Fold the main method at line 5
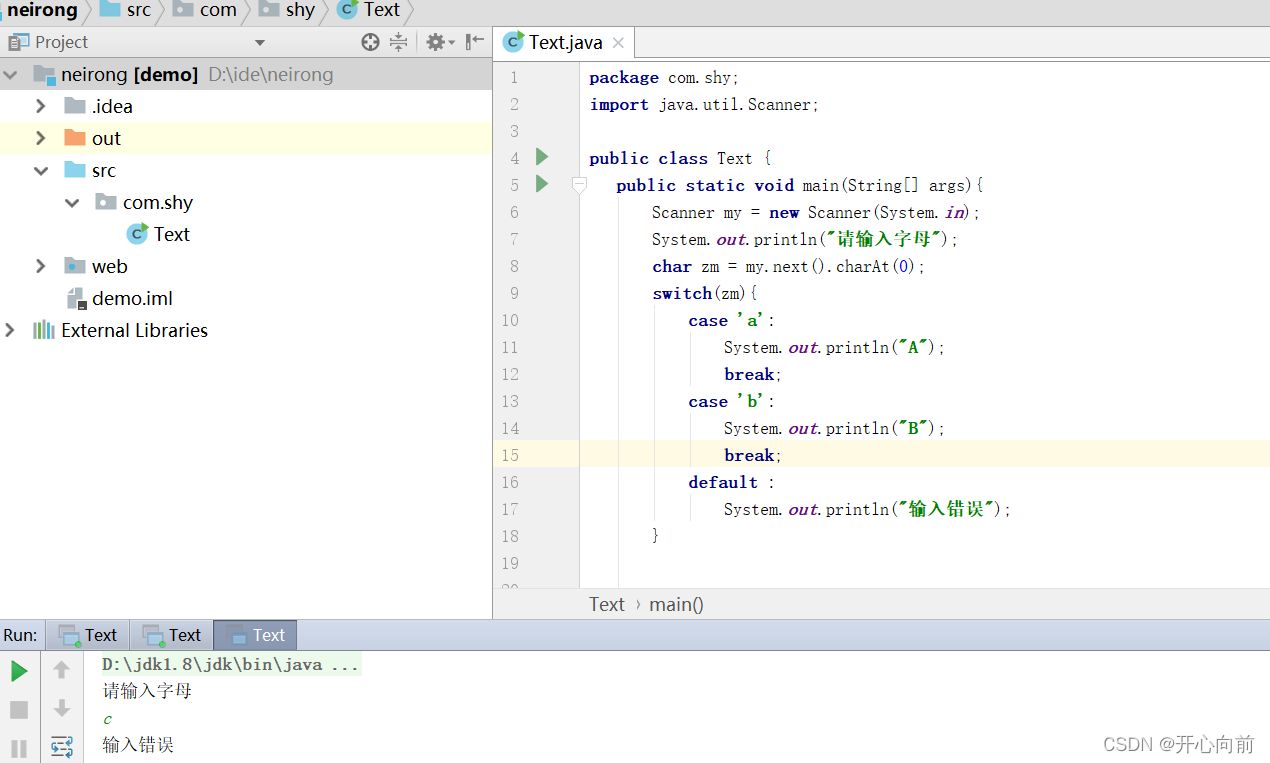This screenshot has height=763, width=1270. (x=579, y=185)
